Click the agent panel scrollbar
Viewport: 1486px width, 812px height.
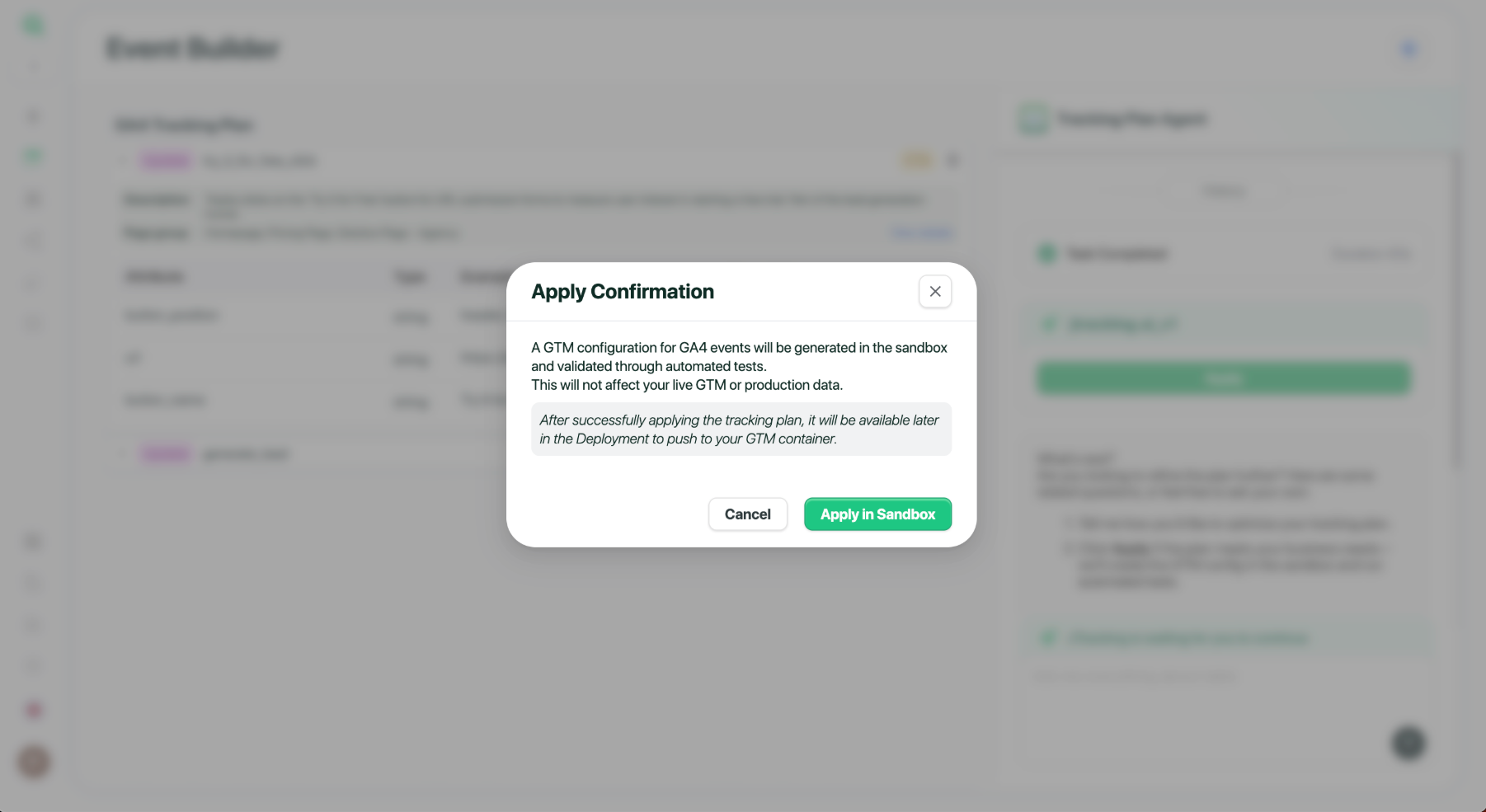tap(1455, 313)
